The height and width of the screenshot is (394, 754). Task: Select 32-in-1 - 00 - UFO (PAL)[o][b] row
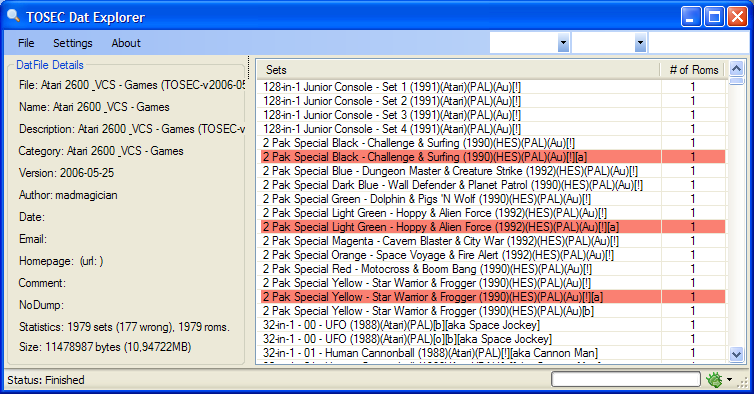point(493,339)
